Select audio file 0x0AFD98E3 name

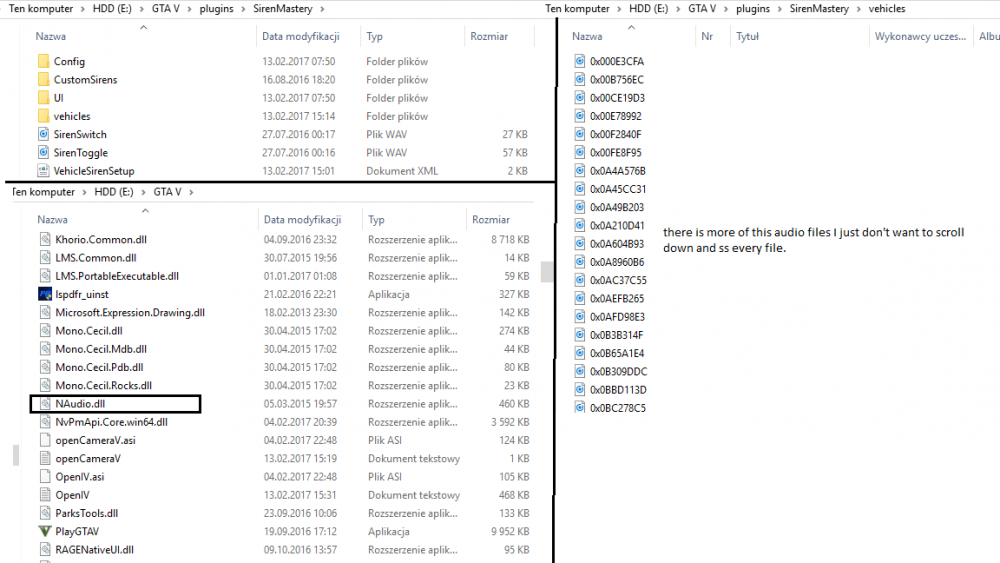click(x=617, y=317)
